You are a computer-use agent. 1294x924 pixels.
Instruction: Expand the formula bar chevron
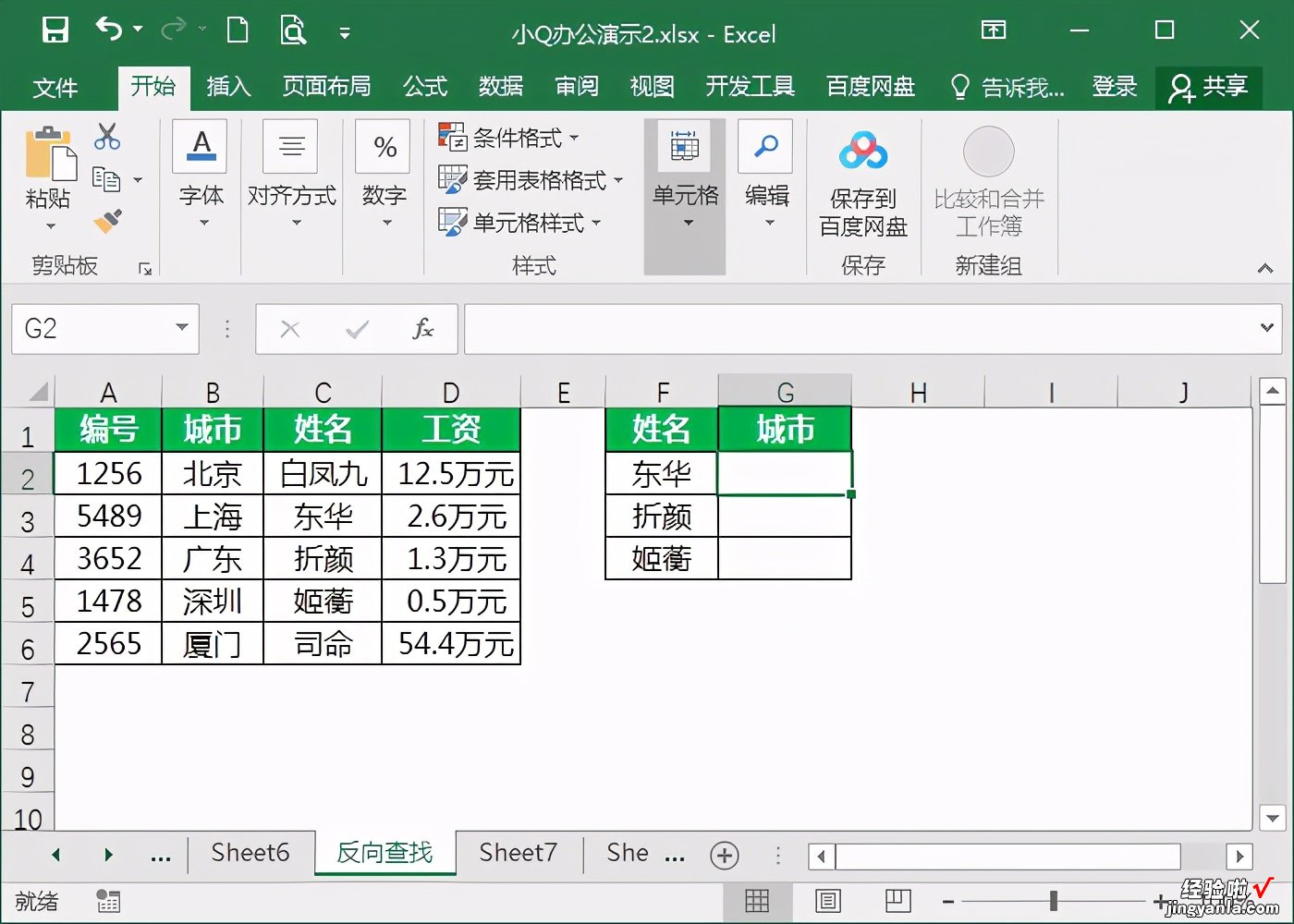point(1266,327)
